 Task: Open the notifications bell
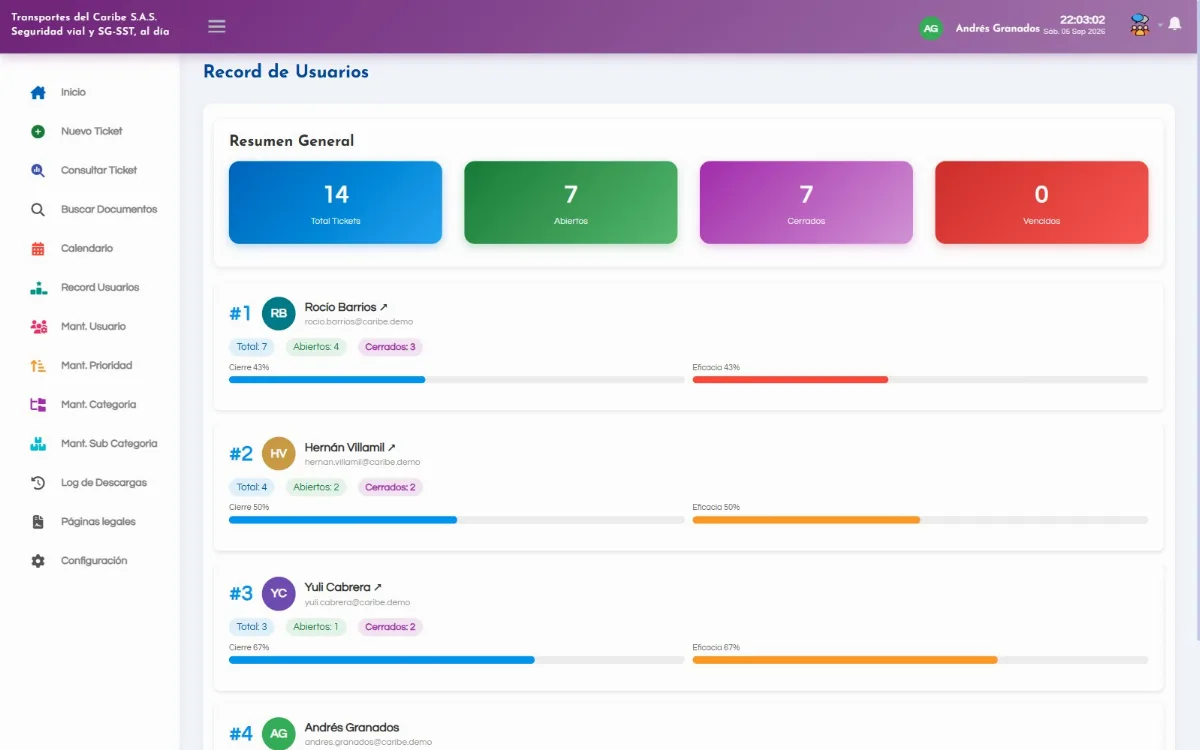(1175, 24)
